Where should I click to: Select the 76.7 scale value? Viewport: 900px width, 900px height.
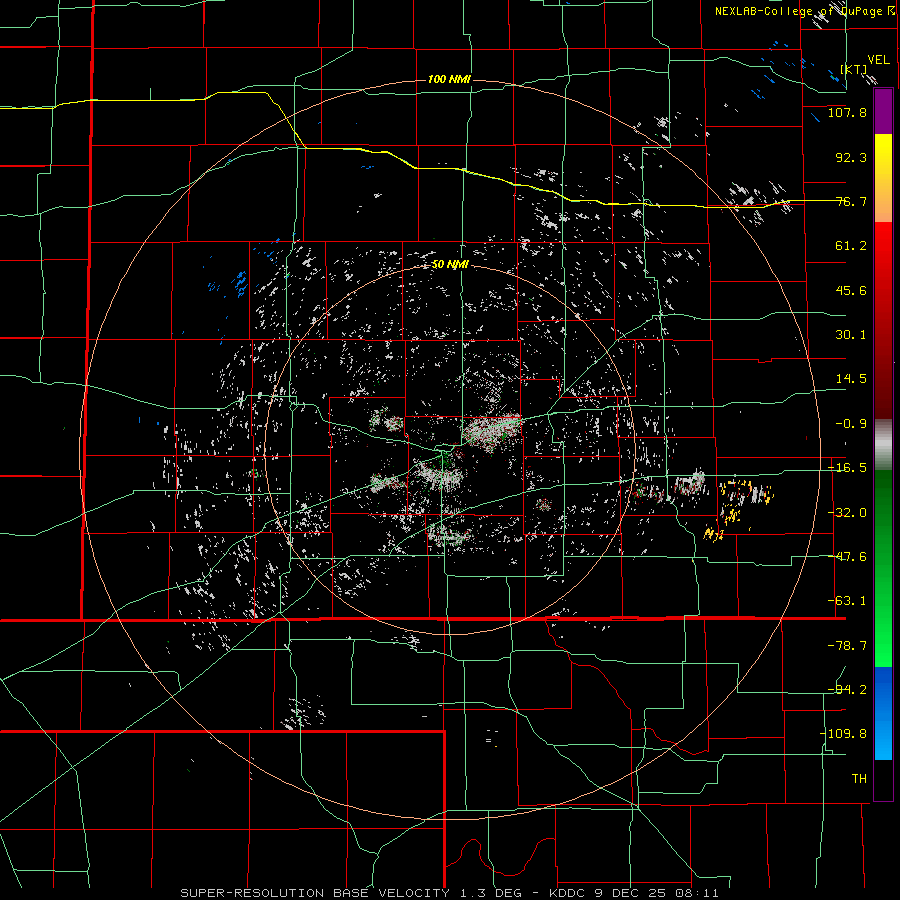click(851, 201)
